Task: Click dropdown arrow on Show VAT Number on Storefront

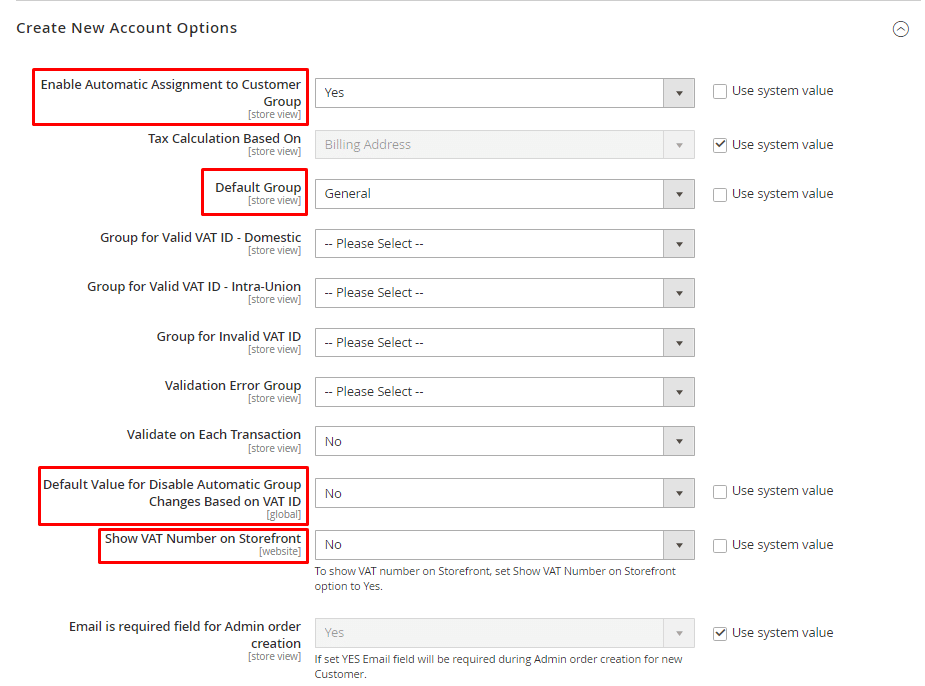Action: [680, 544]
